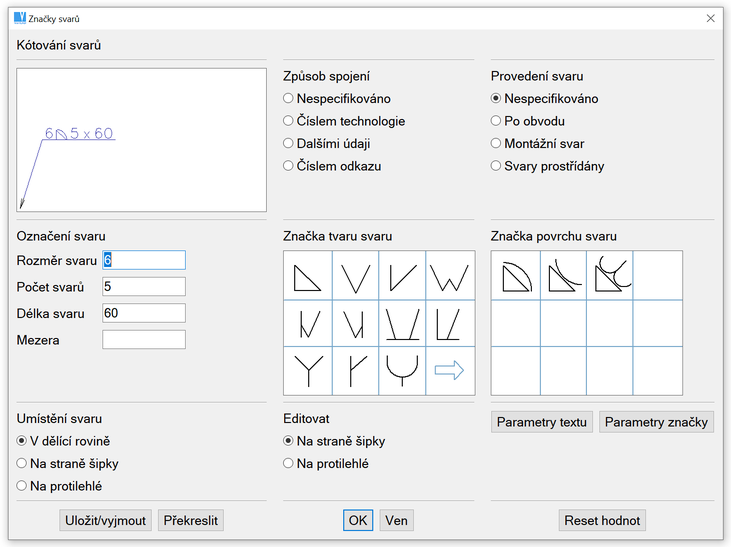
Task: Pick the third weld surface symbol
Action: click(611, 275)
